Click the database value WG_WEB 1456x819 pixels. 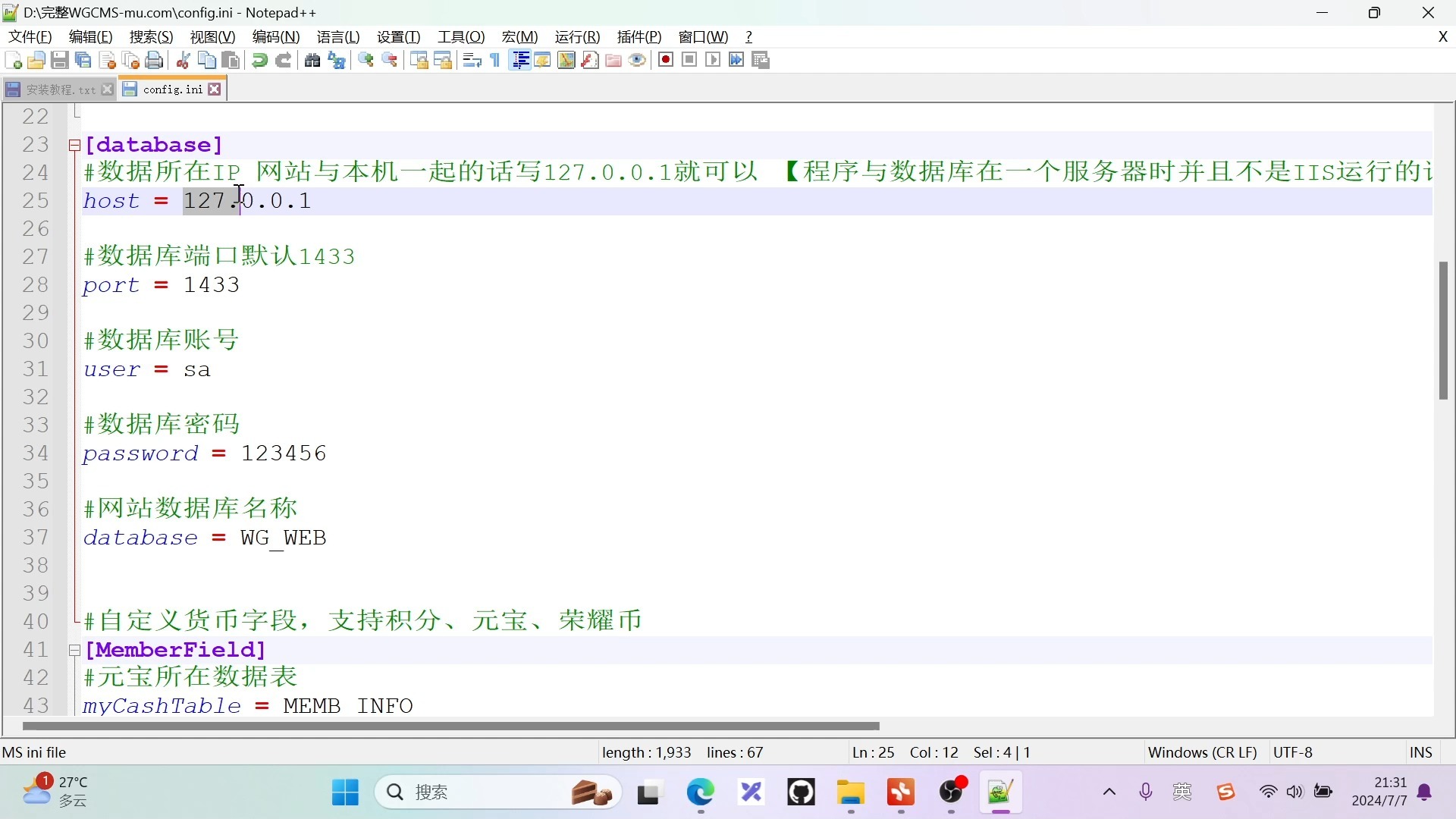(284, 538)
